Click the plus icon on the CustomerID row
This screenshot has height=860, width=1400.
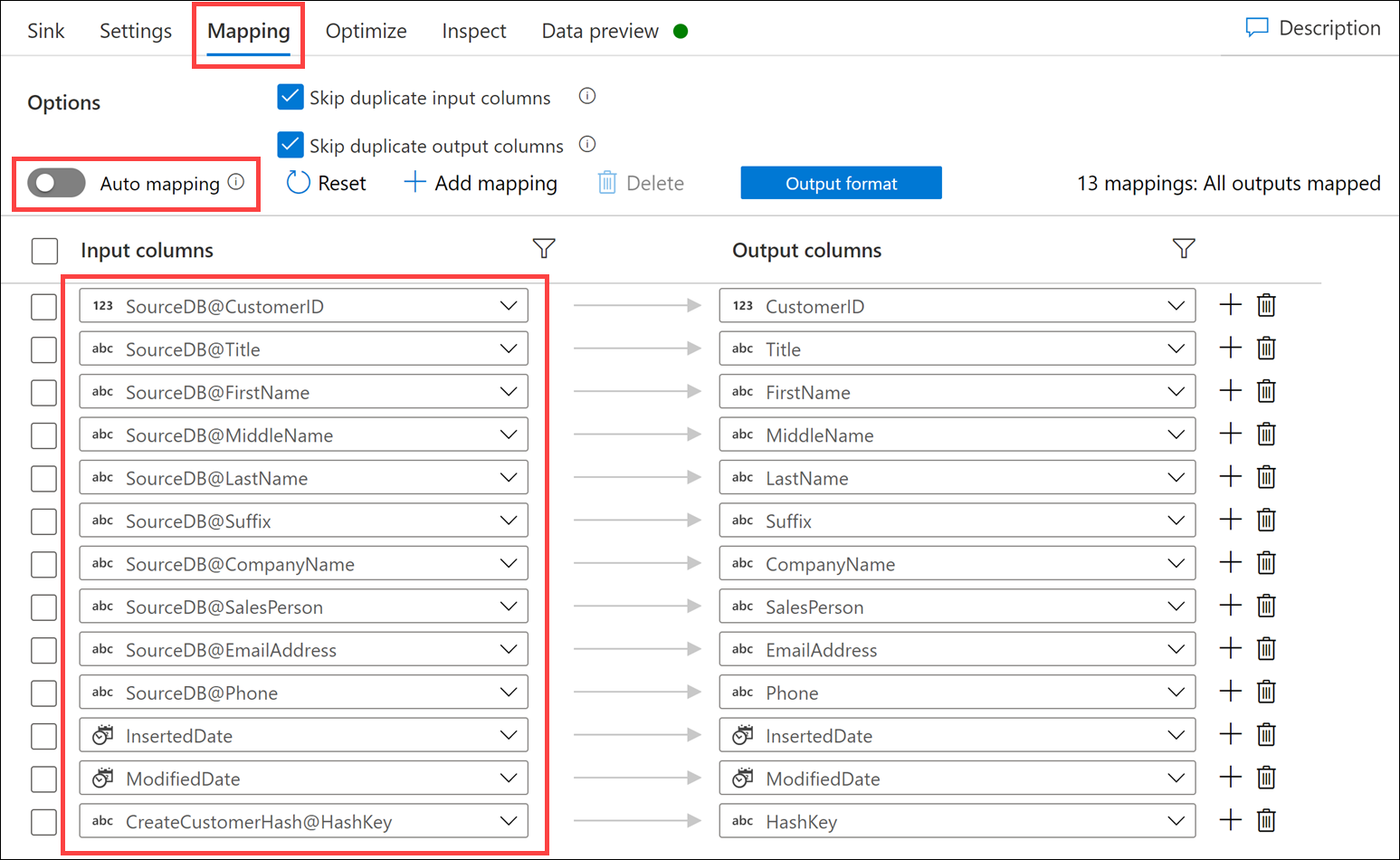point(1230,305)
